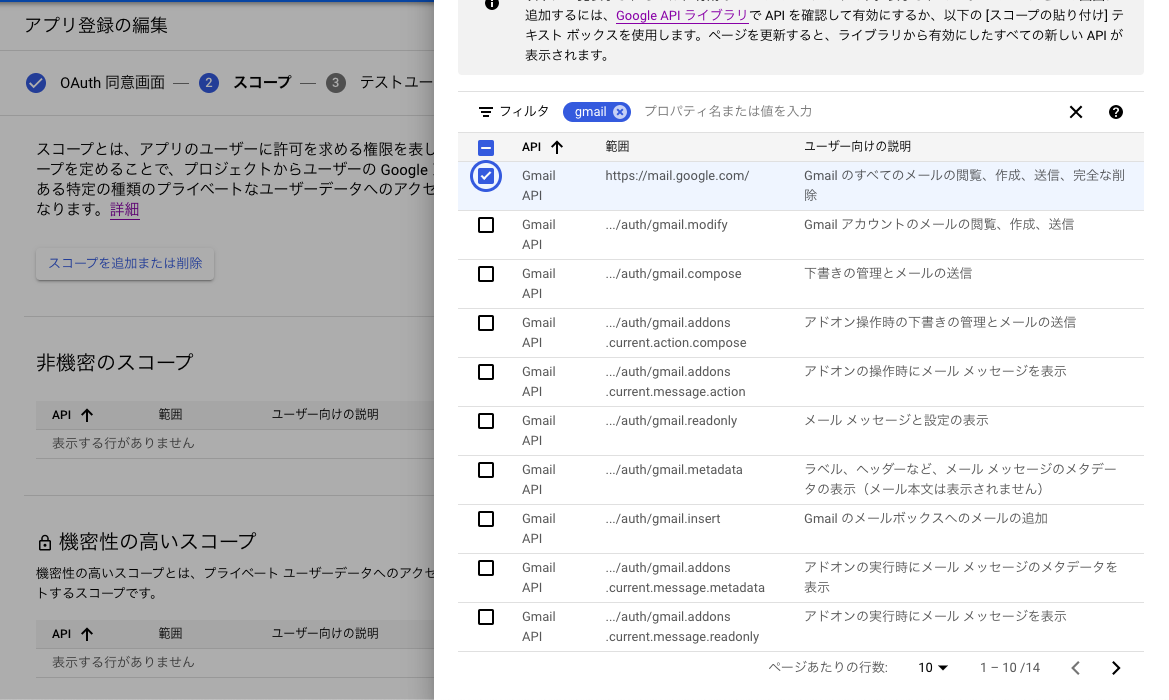Check the gmail.addons.current.message.metadata scope
This screenshot has height=700, width=1169.
click(485, 568)
